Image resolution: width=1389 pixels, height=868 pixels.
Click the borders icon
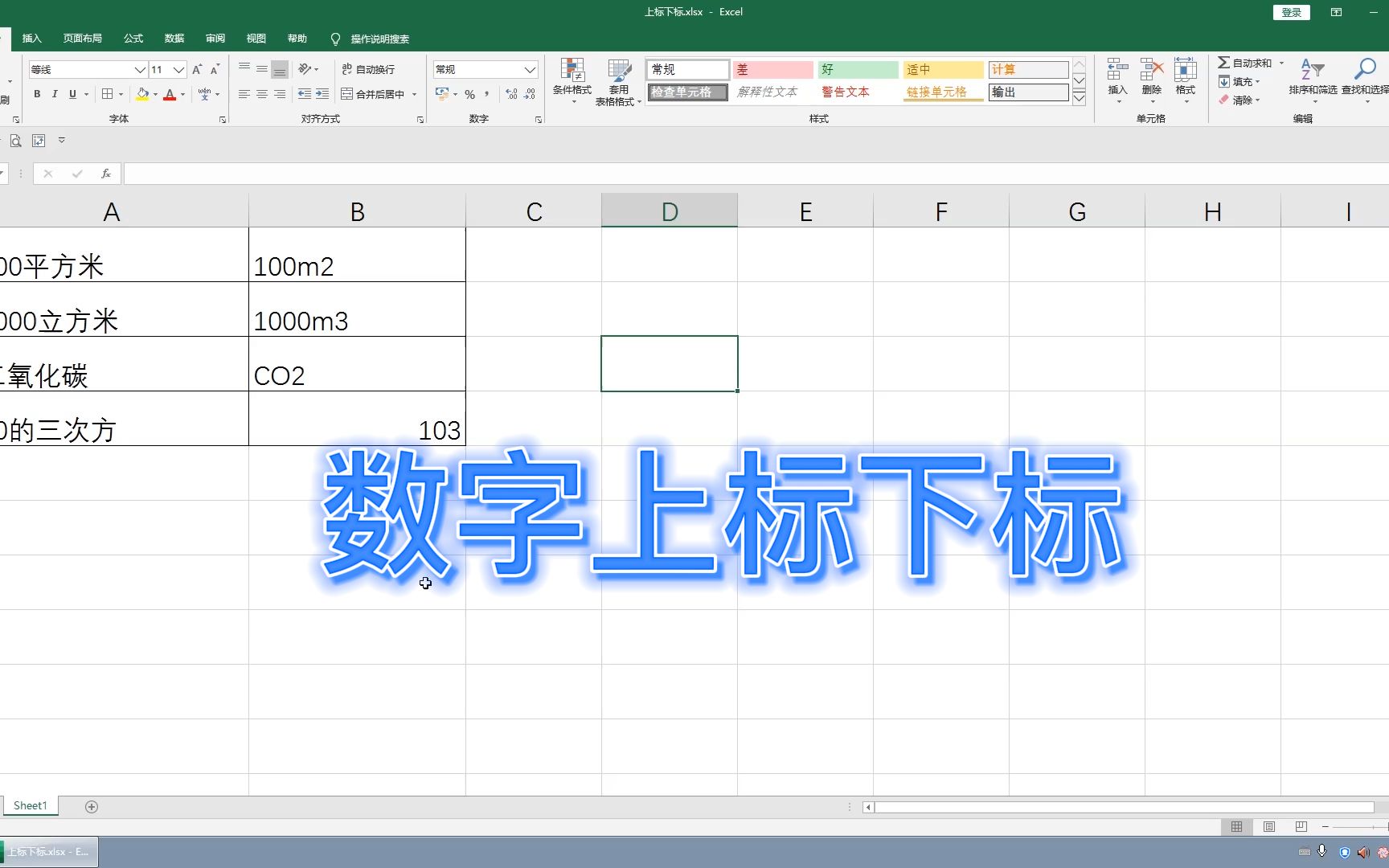107,94
